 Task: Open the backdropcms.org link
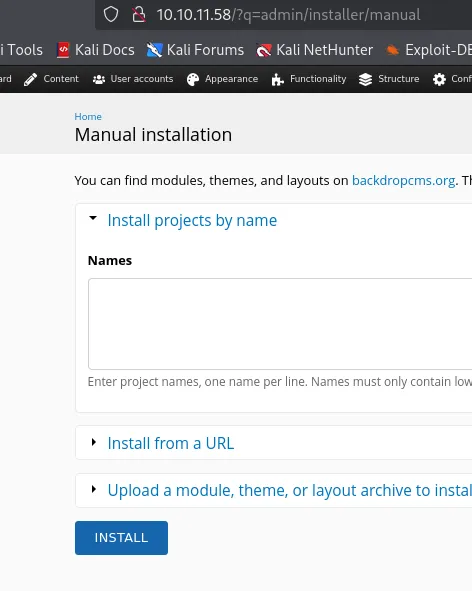(403, 180)
